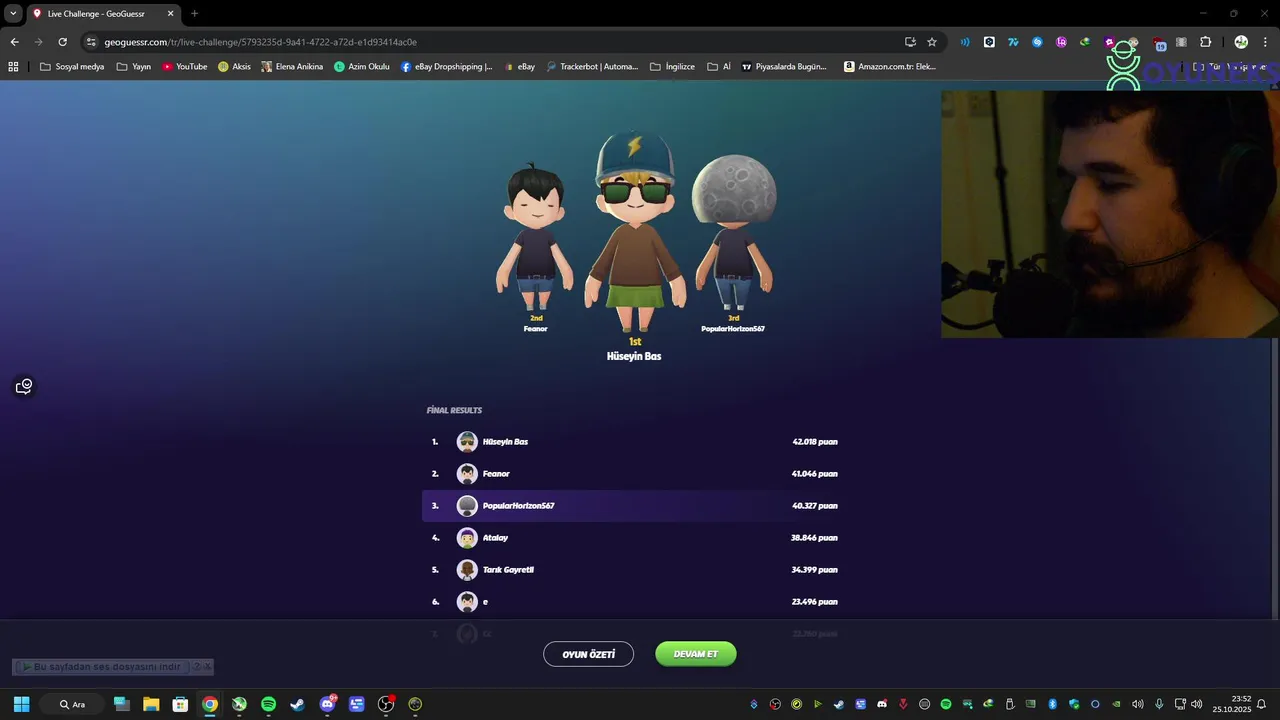The width and height of the screenshot is (1280, 720).
Task: Open the Windows Start menu
Action: pos(21,704)
